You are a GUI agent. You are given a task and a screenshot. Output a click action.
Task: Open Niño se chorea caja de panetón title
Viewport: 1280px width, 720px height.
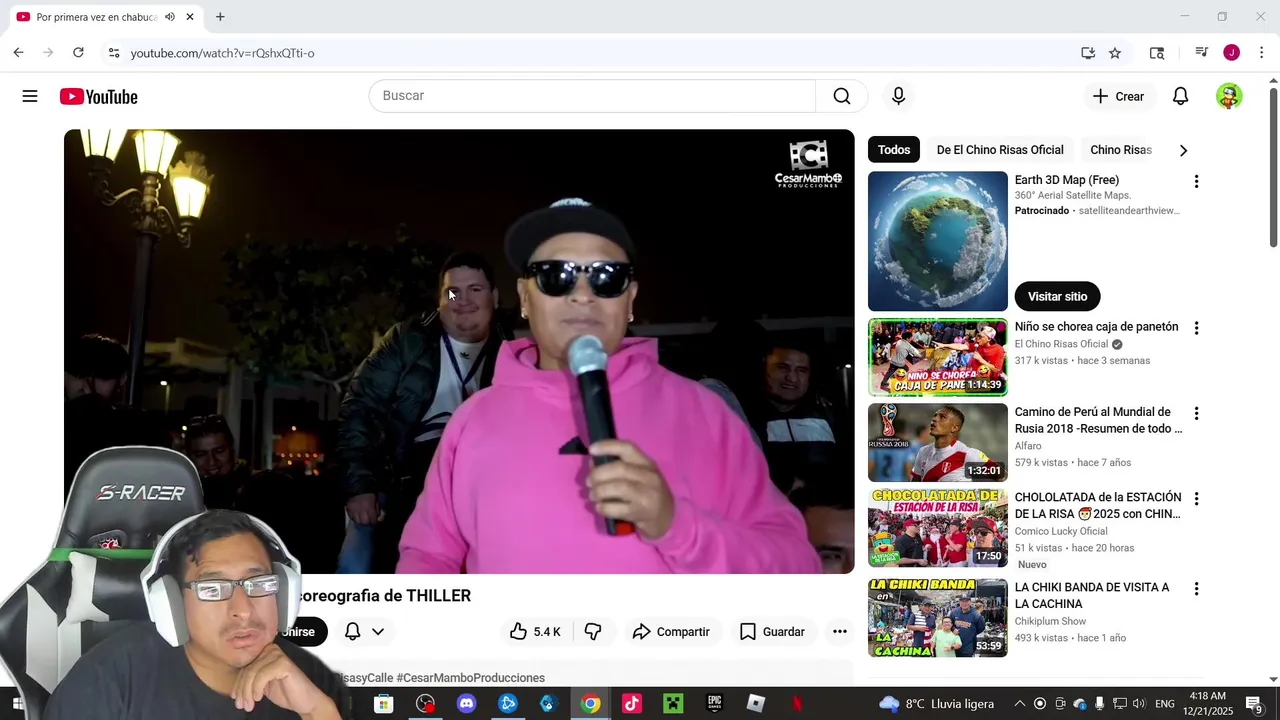(x=1096, y=327)
